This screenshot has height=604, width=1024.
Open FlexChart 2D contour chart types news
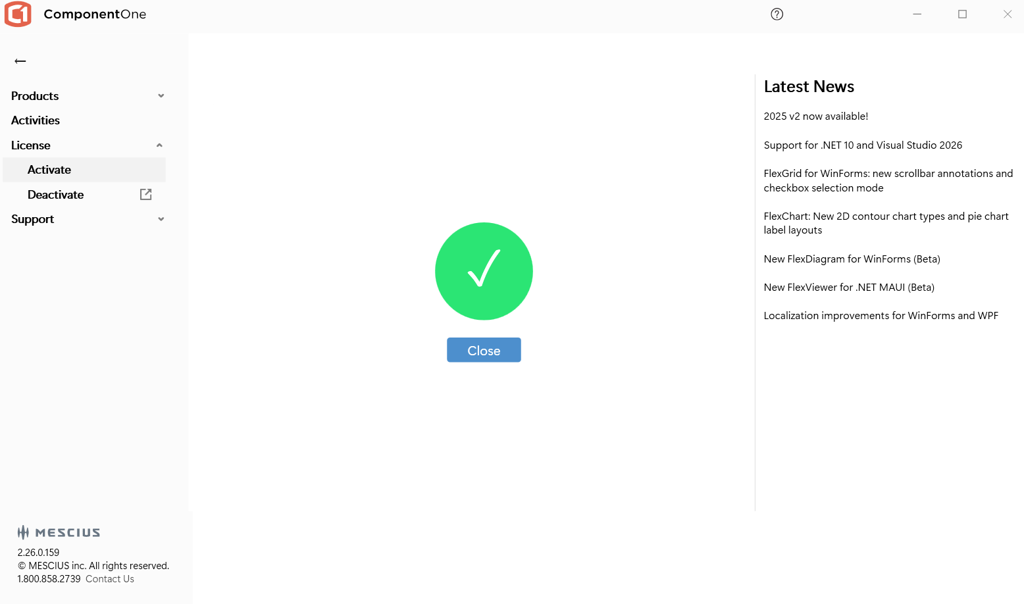[886, 223]
